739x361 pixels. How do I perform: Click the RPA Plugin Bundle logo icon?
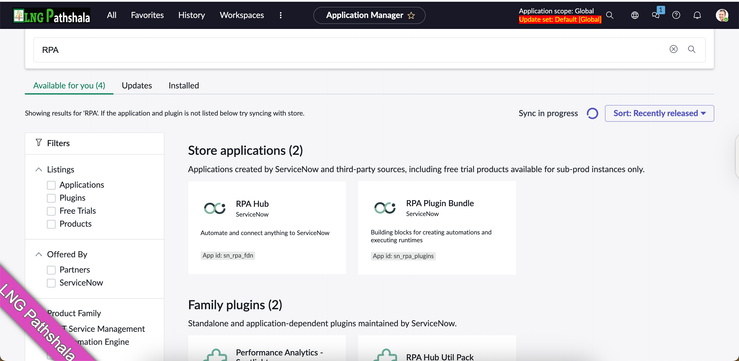pyautogui.click(x=385, y=208)
